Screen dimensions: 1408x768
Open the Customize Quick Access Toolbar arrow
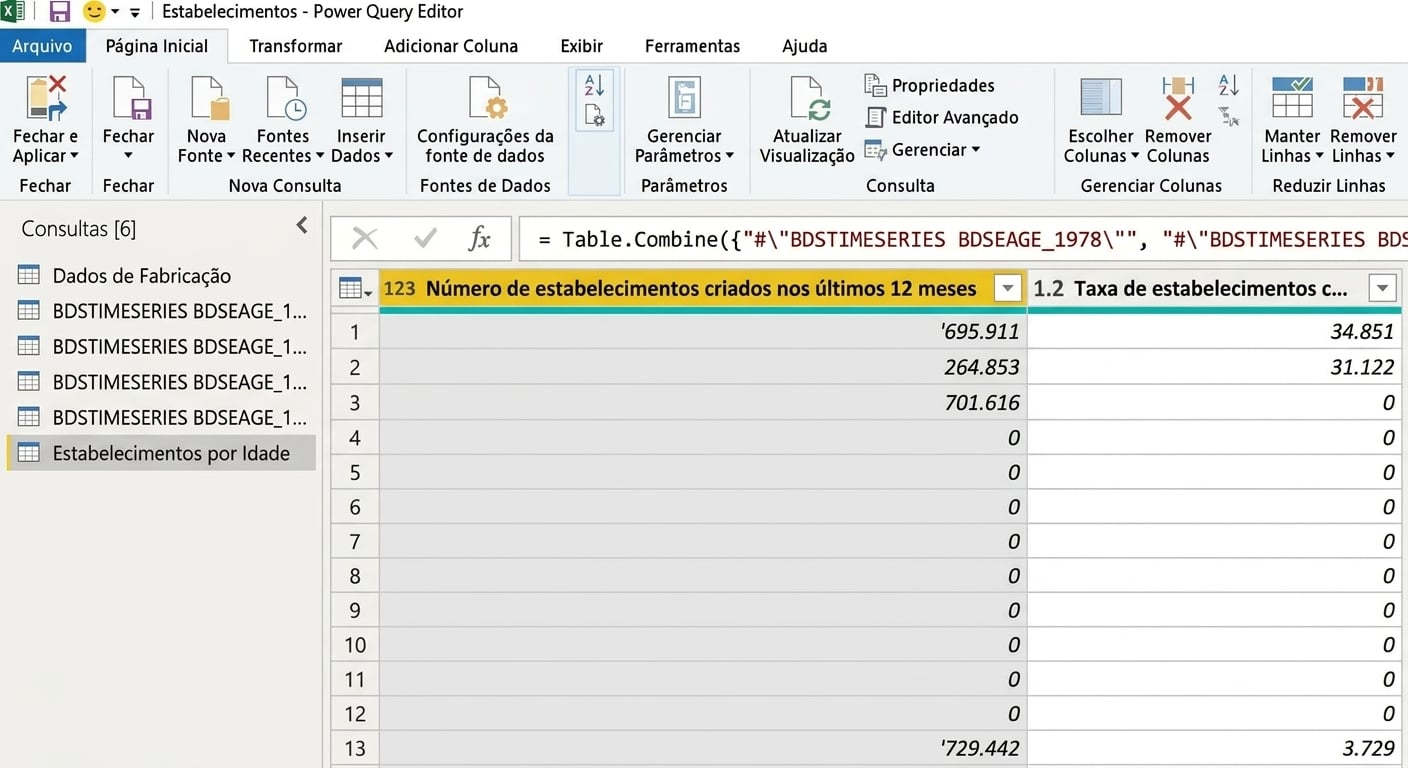(135, 13)
